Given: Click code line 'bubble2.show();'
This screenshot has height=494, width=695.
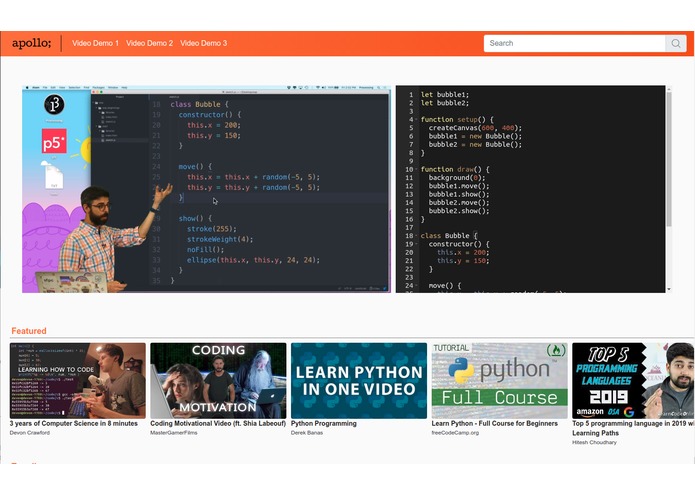Looking at the screenshot, I should click(459, 211).
